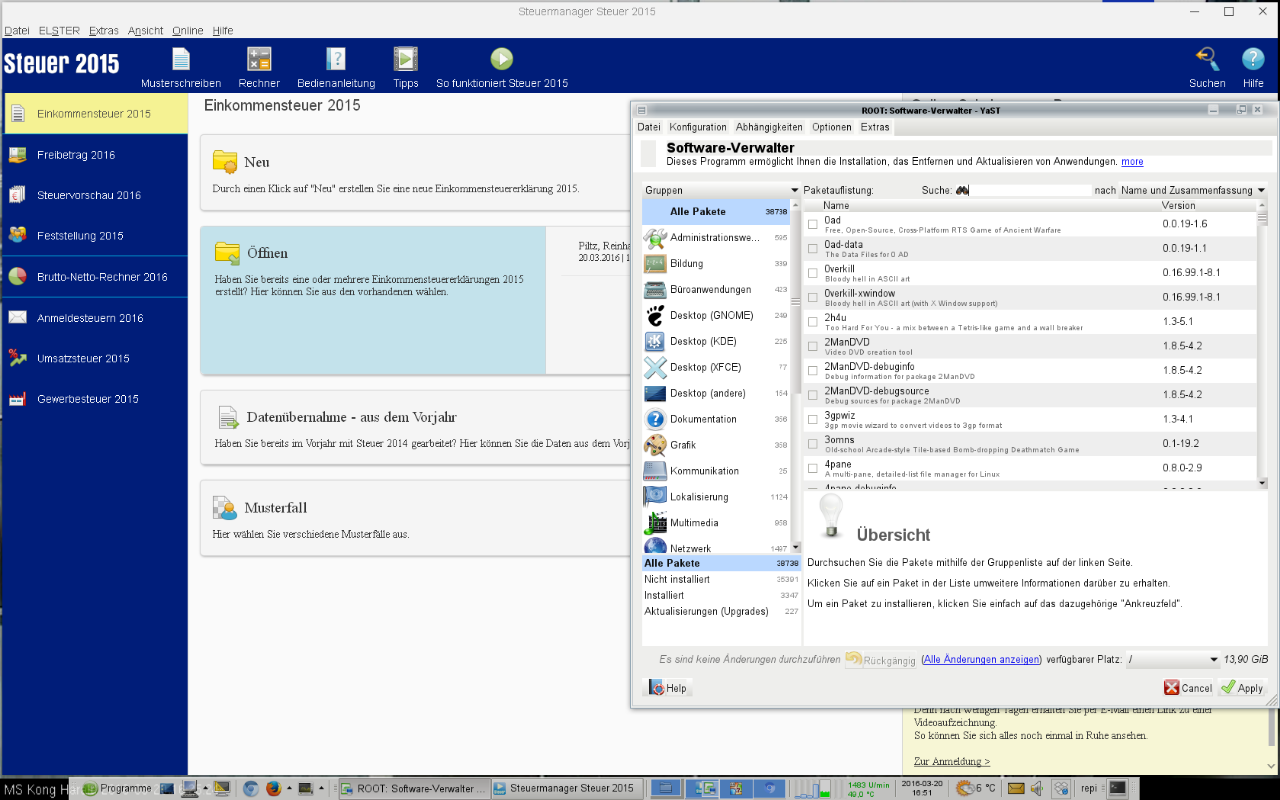Image resolution: width=1280 pixels, height=800 pixels.
Task: Open YaST Optionen menu
Action: tap(832, 127)
